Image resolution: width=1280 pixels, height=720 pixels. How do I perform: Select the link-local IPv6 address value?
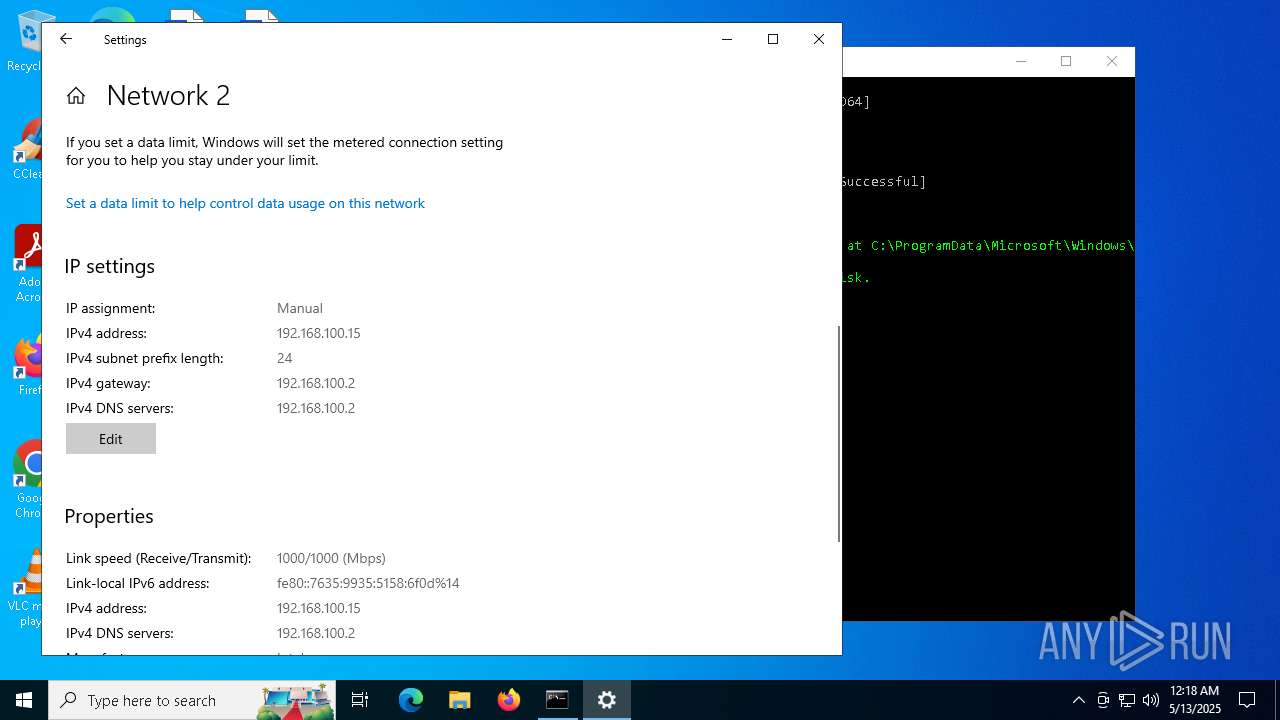368,583
